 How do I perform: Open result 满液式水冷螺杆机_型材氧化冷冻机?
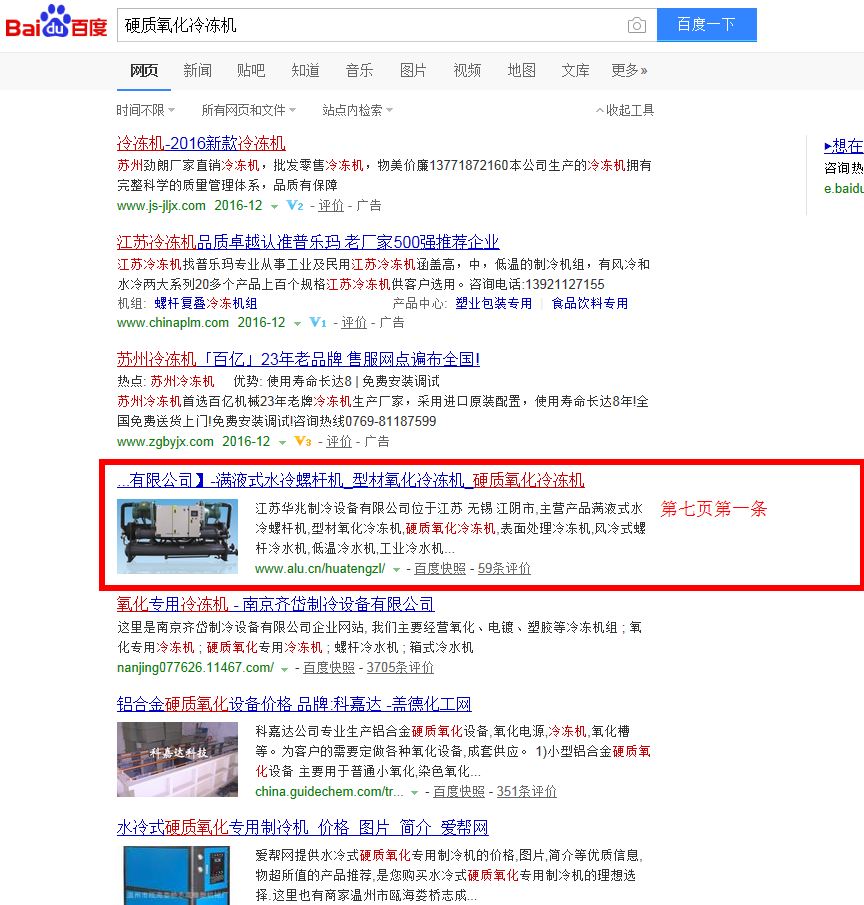tap(350, 480)
